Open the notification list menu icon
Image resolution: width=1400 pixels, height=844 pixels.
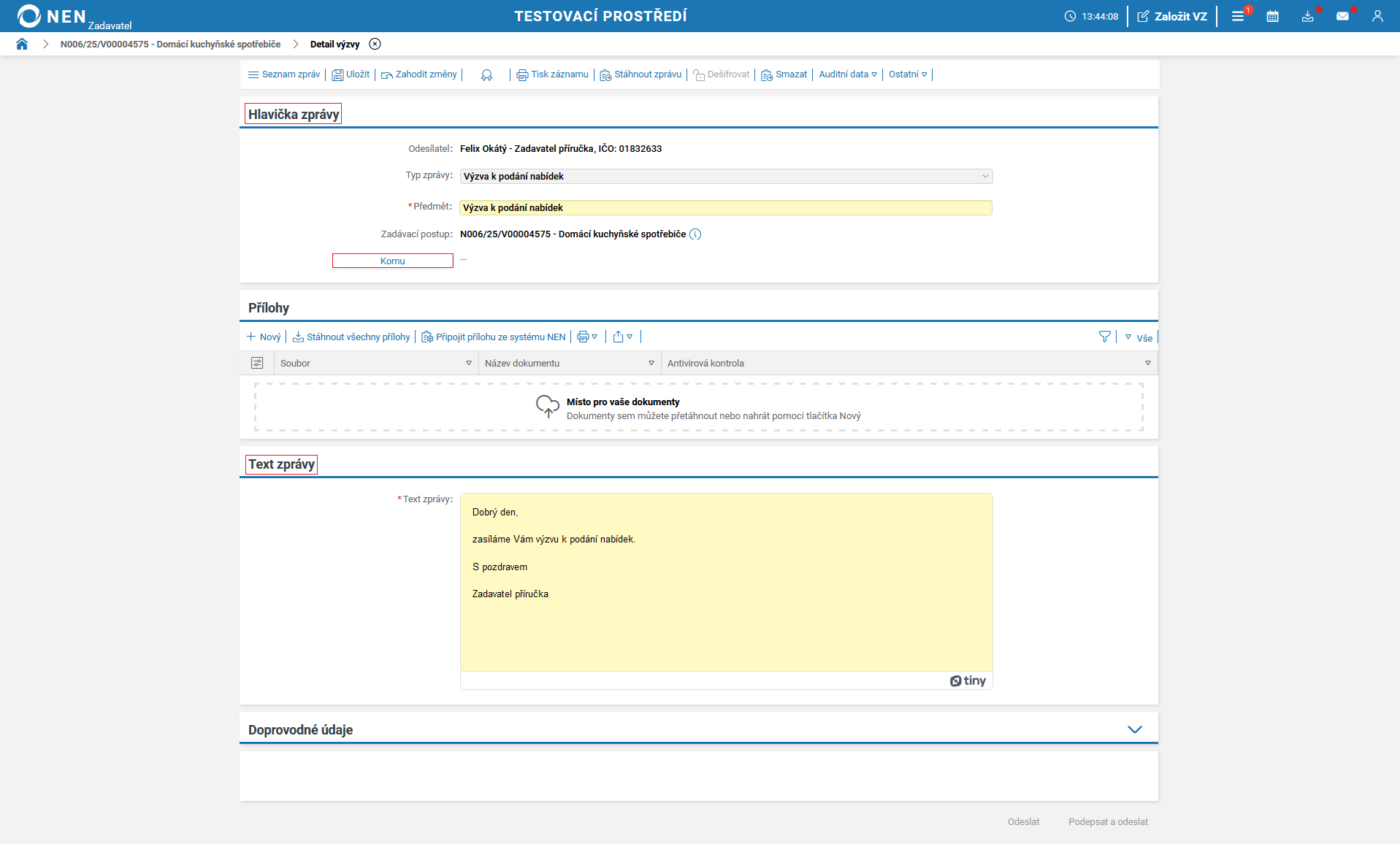(1238, 16)
